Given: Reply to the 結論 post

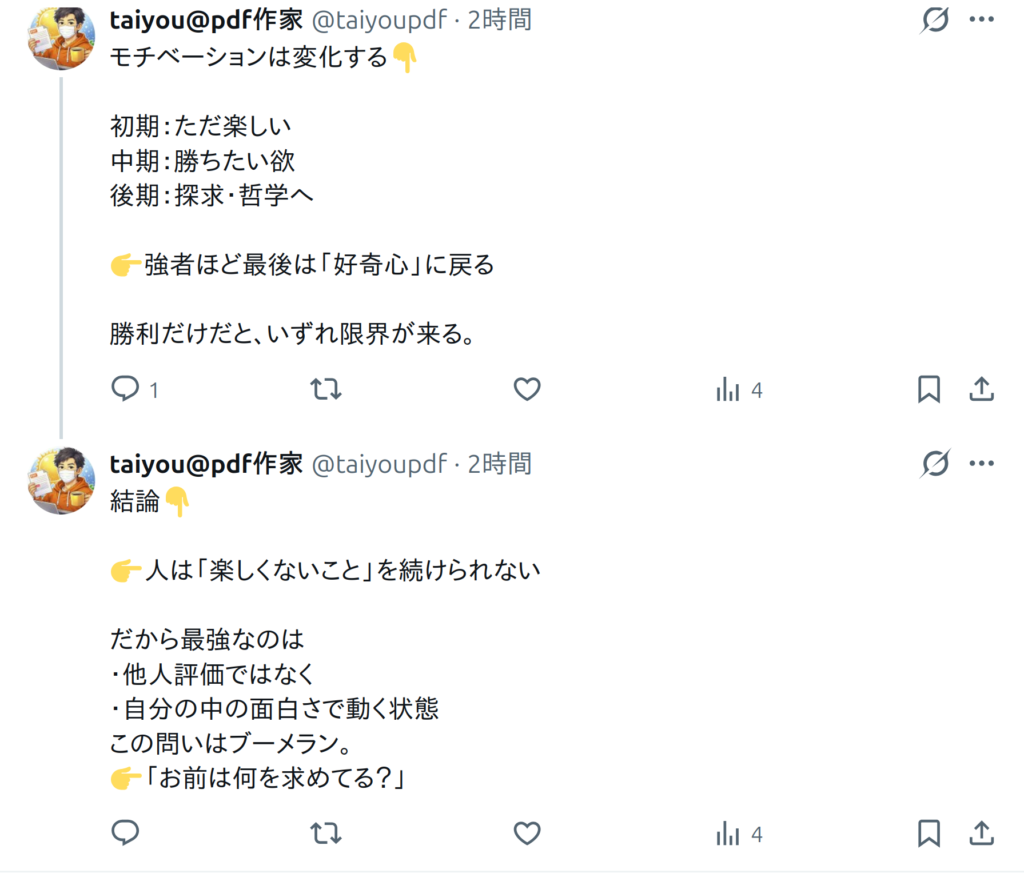Looking at the screenshot, I should [x=125, y=832].
